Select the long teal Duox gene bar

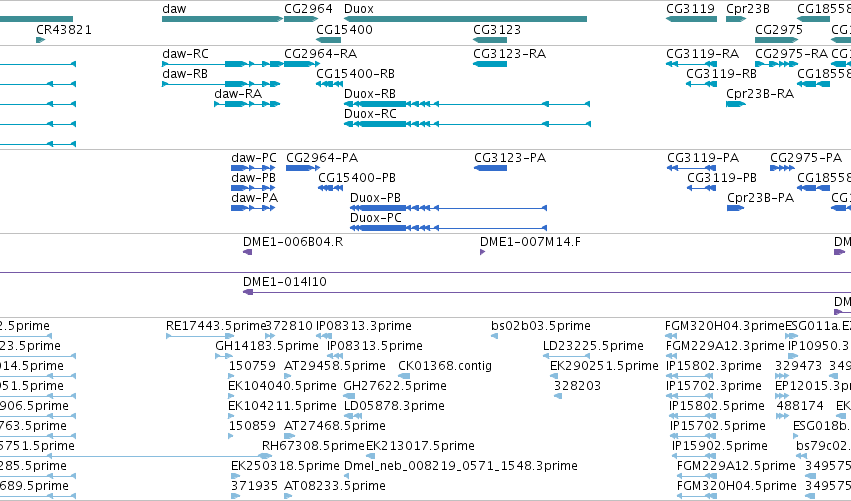[465, 19]
